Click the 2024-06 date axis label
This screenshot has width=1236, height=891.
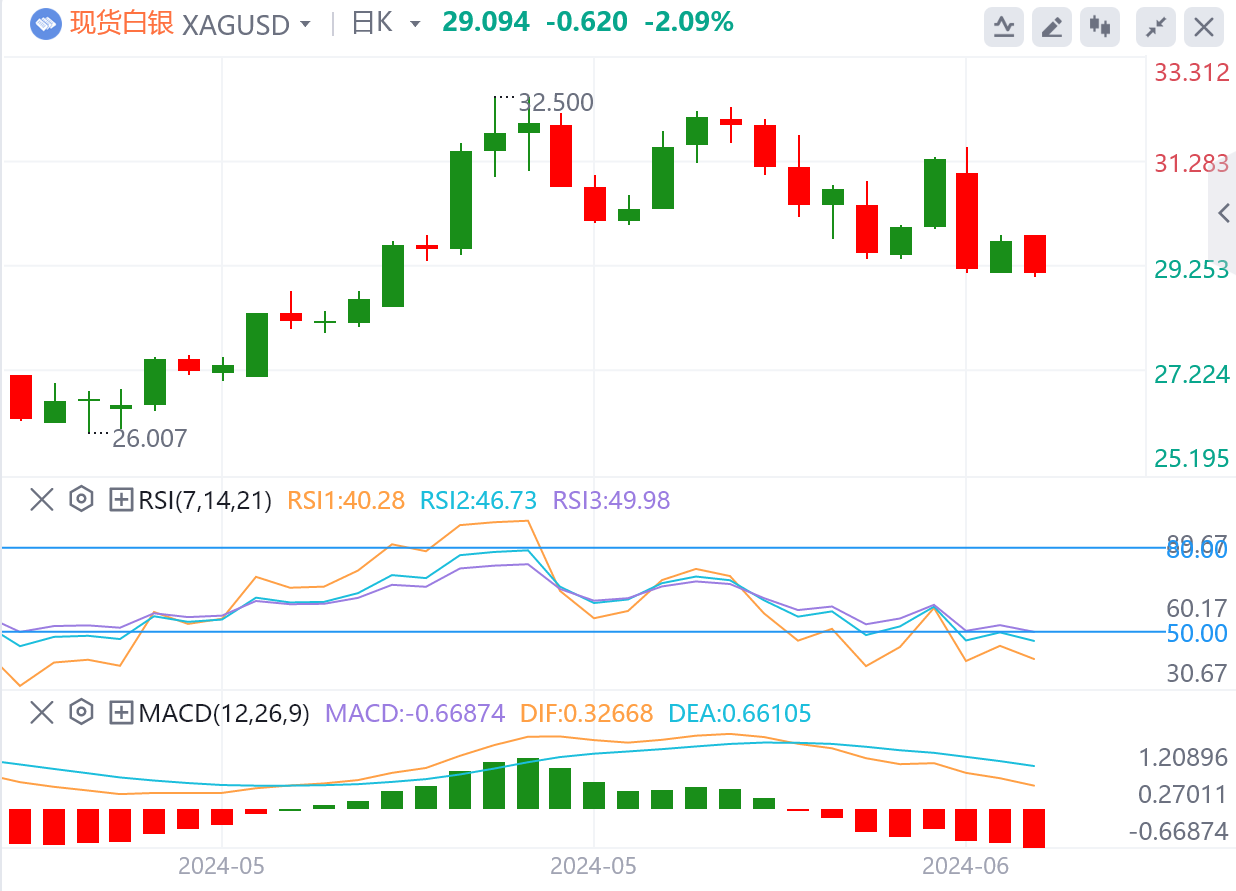[x=966, y=865]
